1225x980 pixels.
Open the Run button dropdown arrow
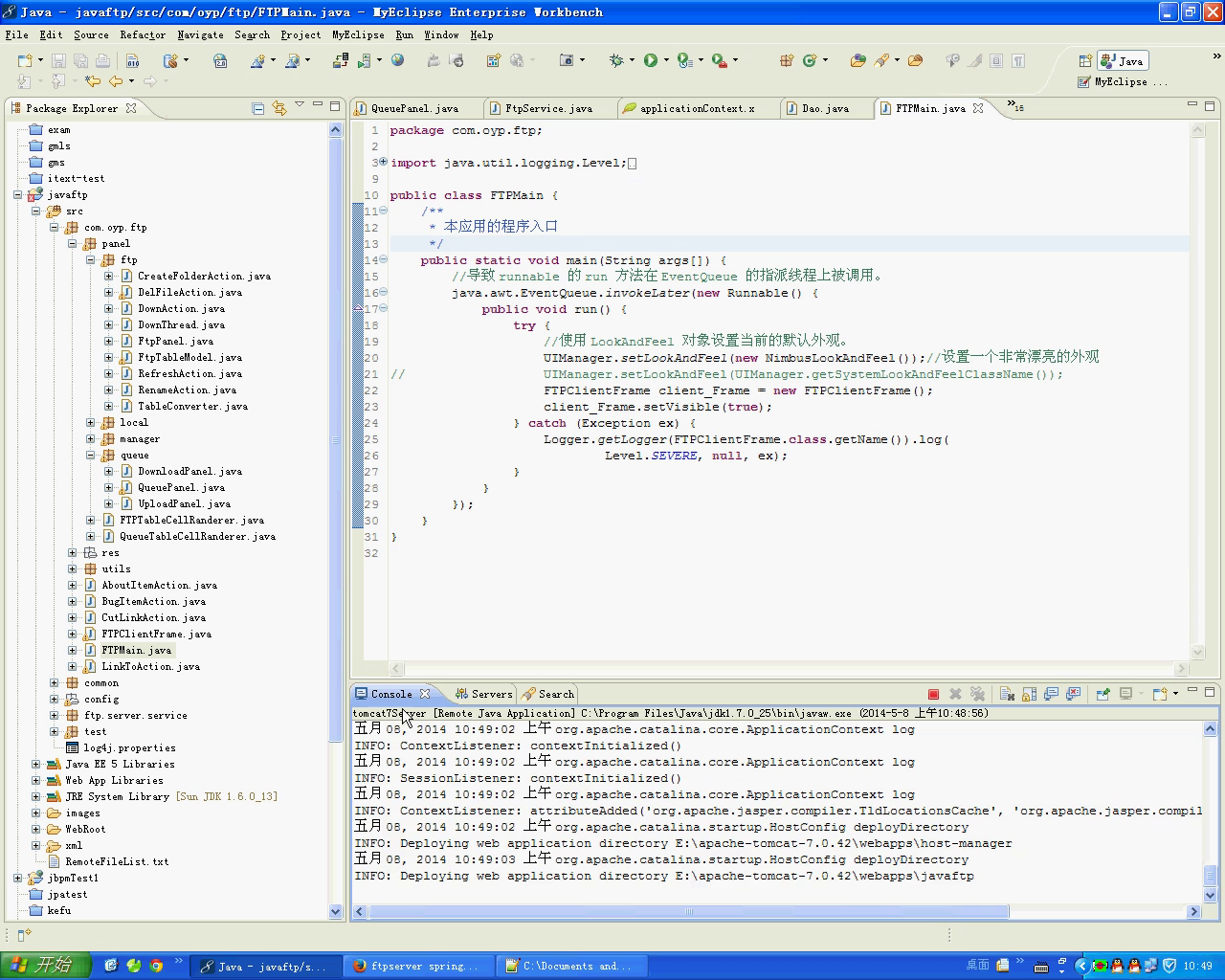click(x=666, y=60)
